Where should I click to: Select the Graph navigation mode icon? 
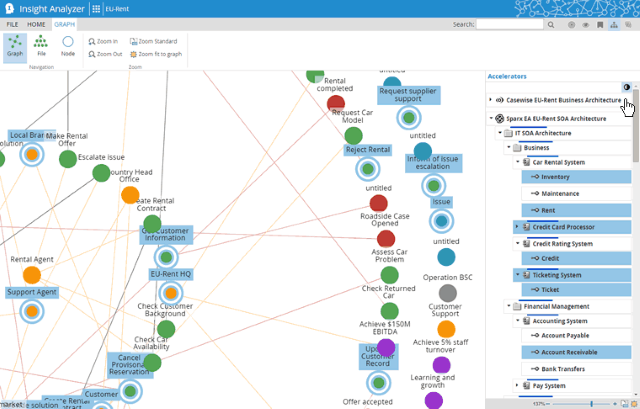[x=15, y=46]
